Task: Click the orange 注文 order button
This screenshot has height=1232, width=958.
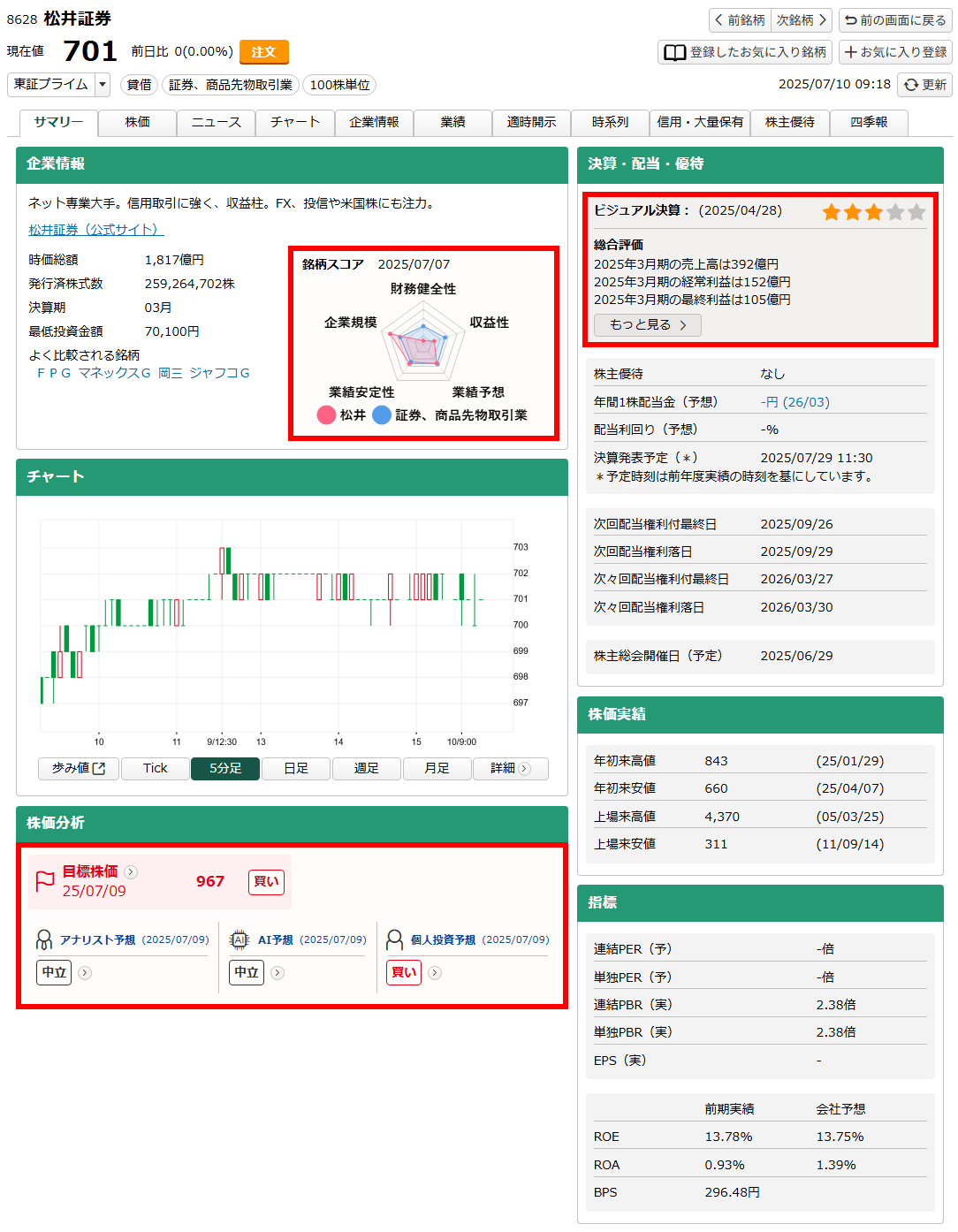Action: pyautogui.click(x=264, y=52)
